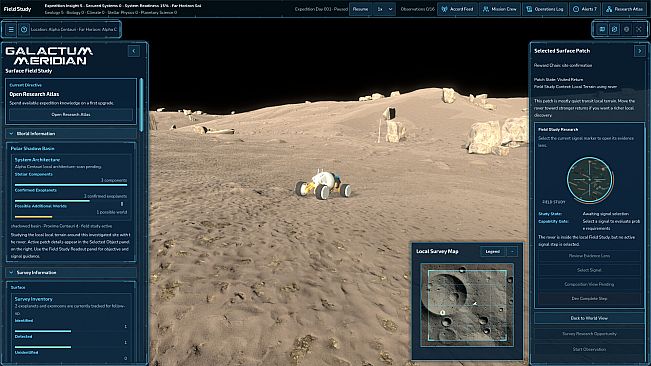Click the map icon in top-right toolbar
The height and width of the screenshot is (366, 651).
click(x=602, y=29)
